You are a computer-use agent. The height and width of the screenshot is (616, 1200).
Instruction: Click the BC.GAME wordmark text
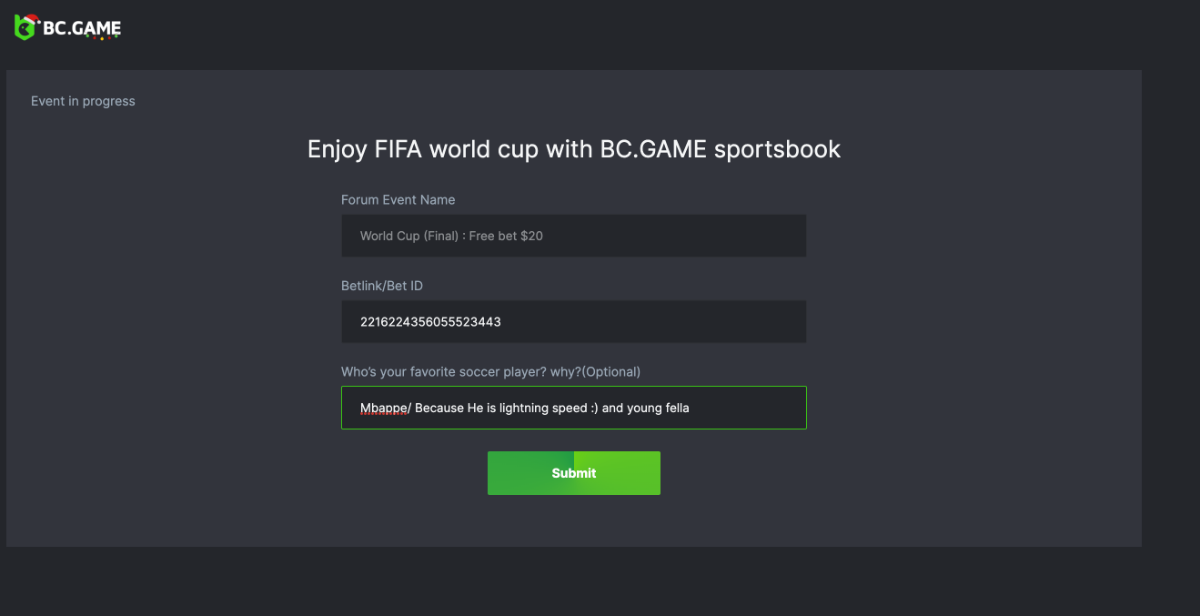pos(81,29)
